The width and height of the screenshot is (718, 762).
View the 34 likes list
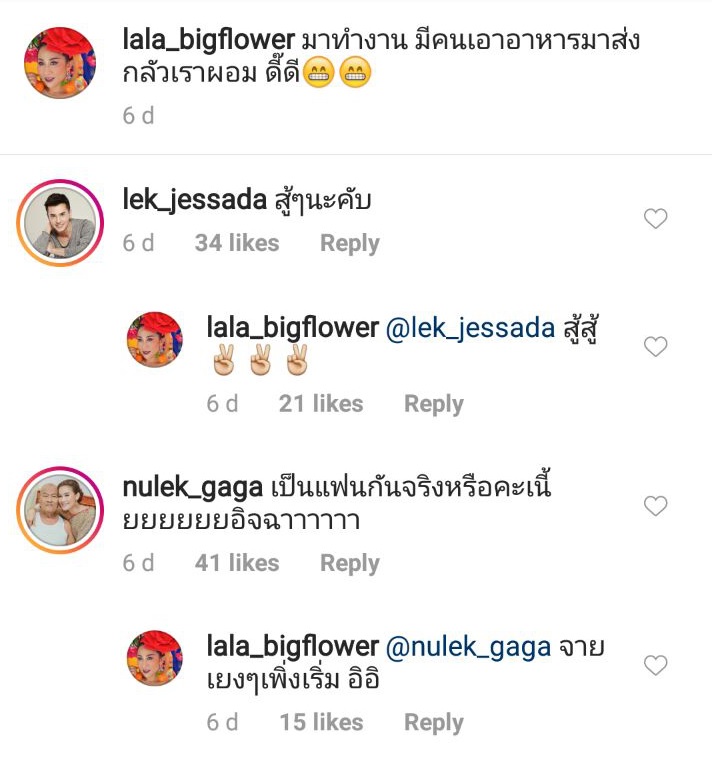[x=237, y=243]
